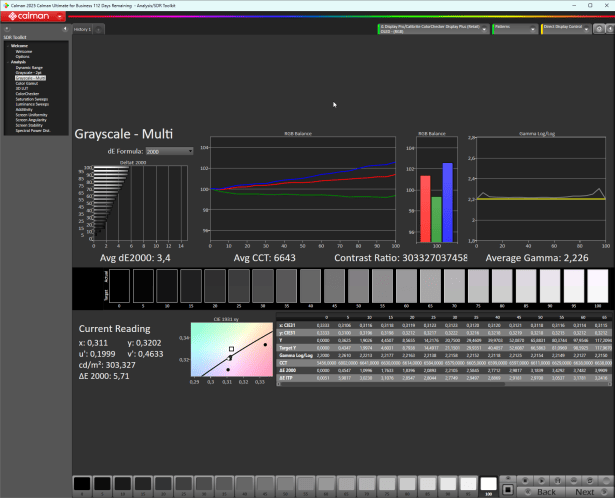Viewport: 615px width, 498px height.
Task: Click the 0% black swatch in the strip
Action: pyautogui.click(x=119, y=286)
